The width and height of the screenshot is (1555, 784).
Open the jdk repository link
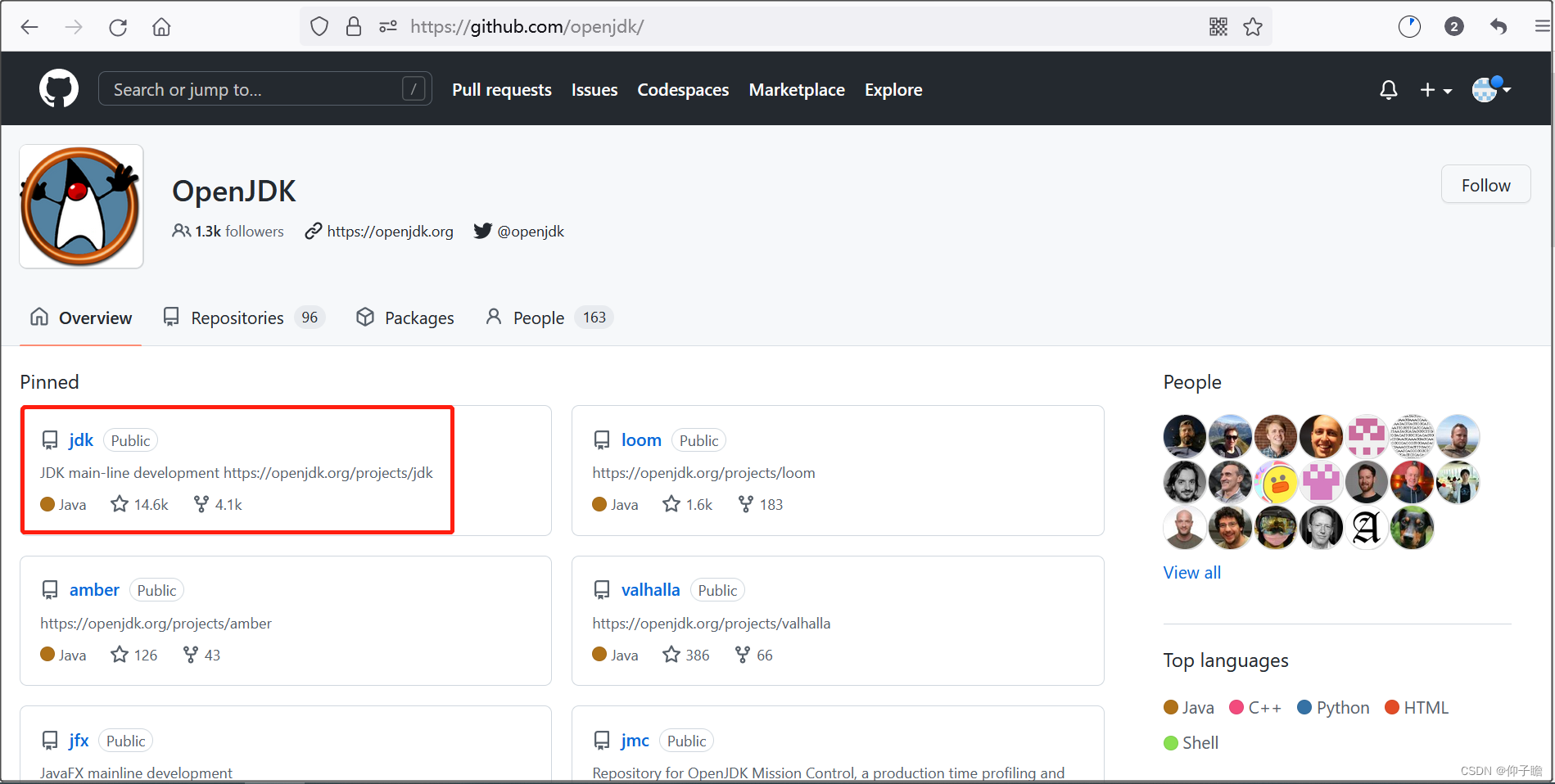pos(81,440)
